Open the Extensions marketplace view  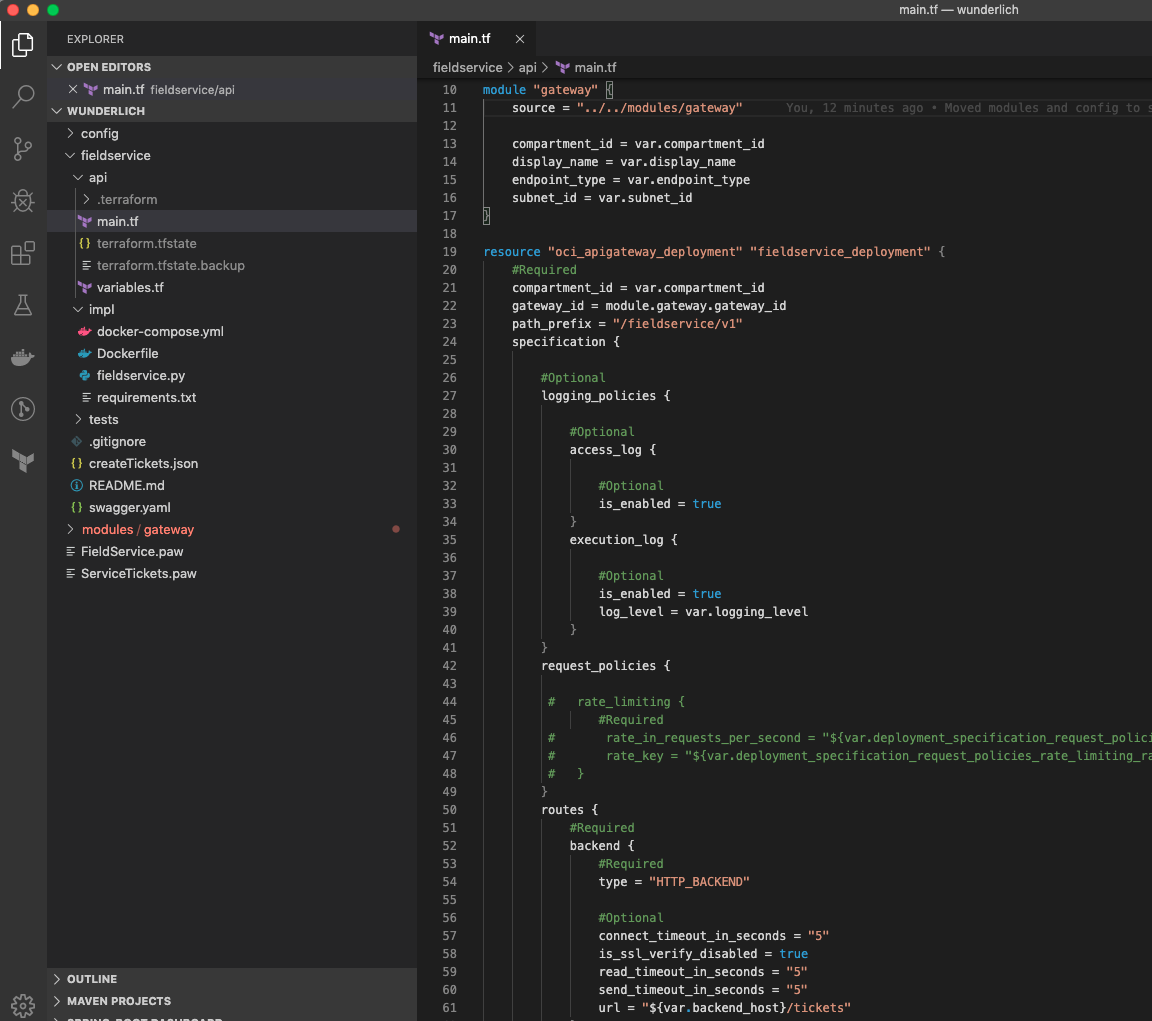[22, 254]
